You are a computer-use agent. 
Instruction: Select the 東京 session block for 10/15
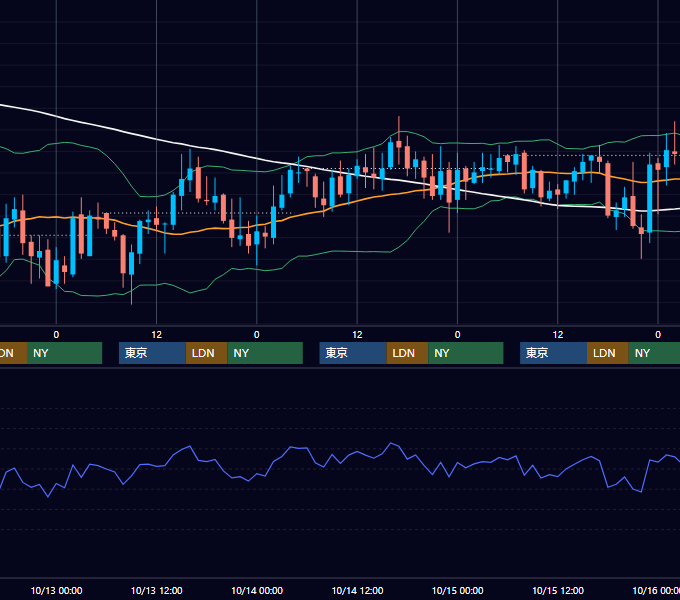[553, 353]
